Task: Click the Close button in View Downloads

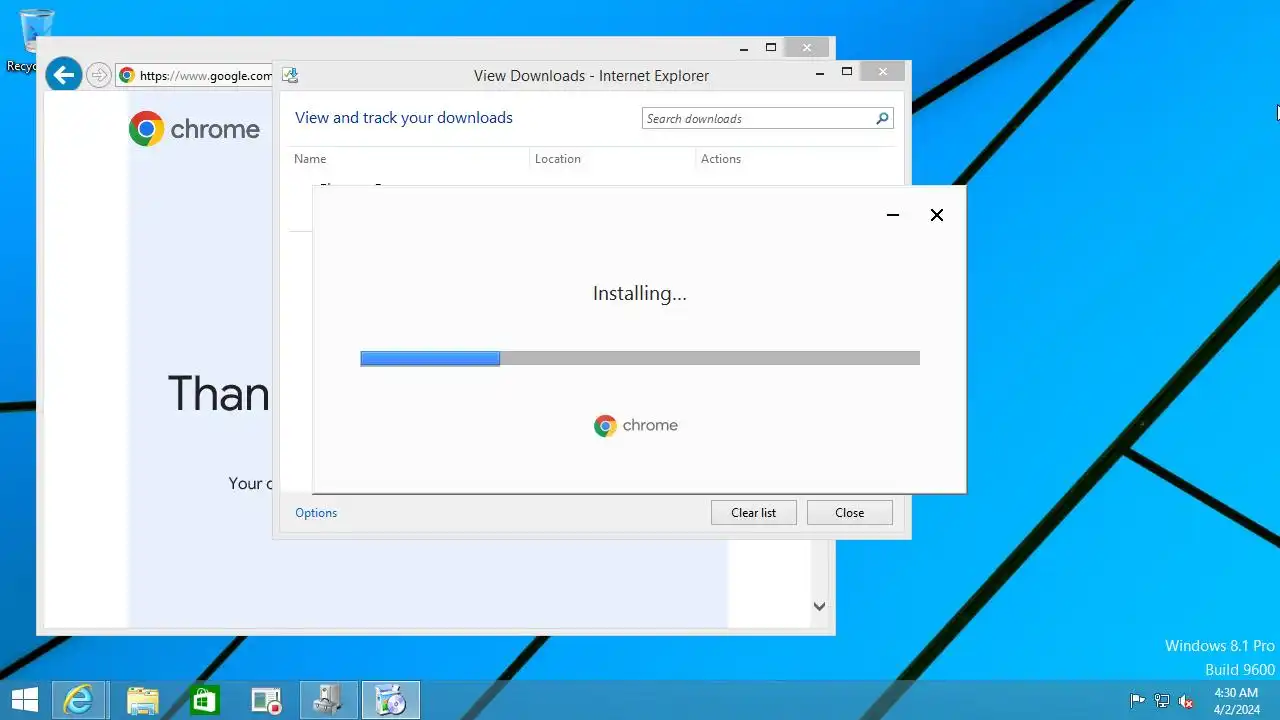Action: 849,513
